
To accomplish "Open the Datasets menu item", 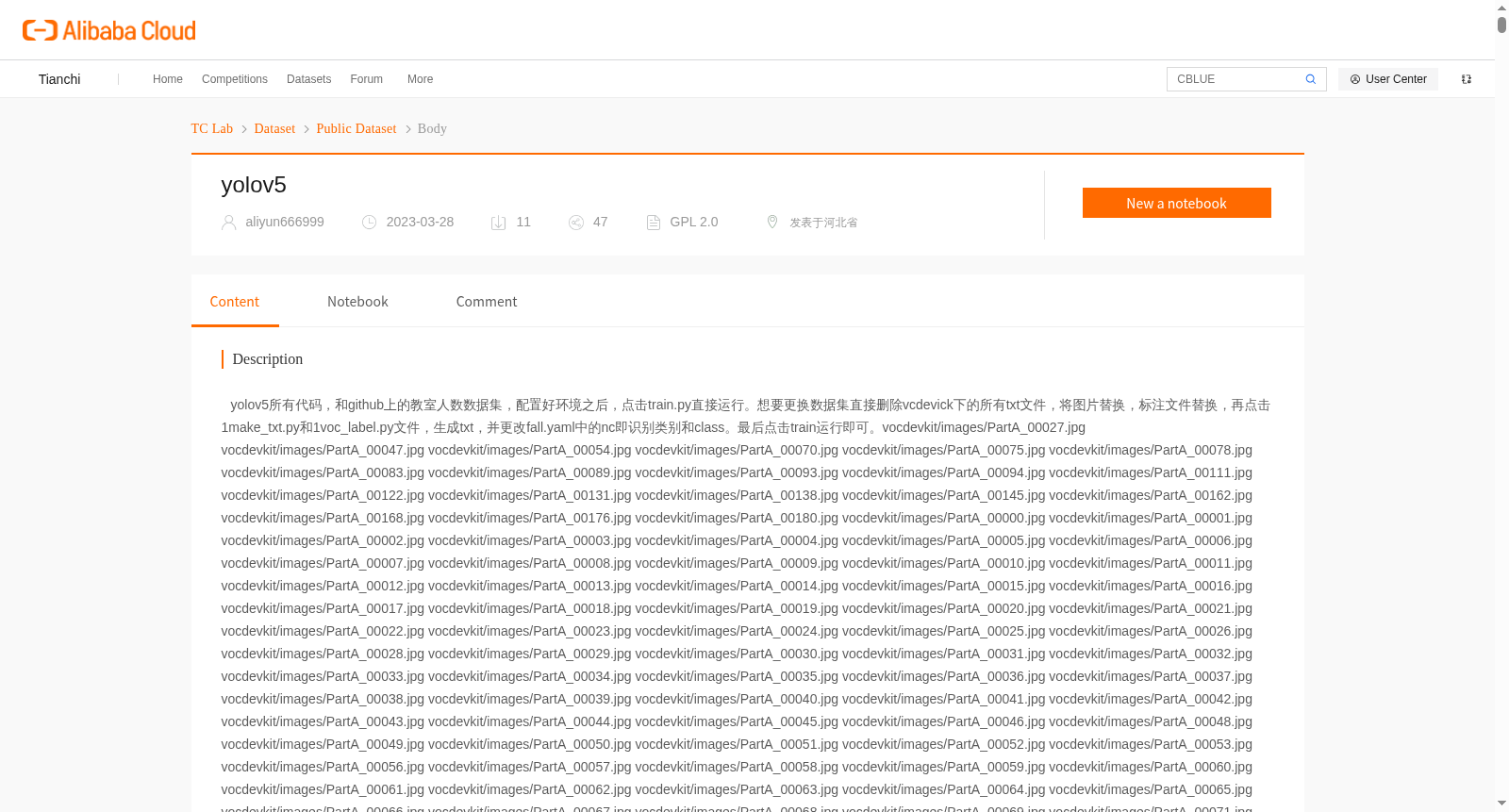I will coord(309,79).
